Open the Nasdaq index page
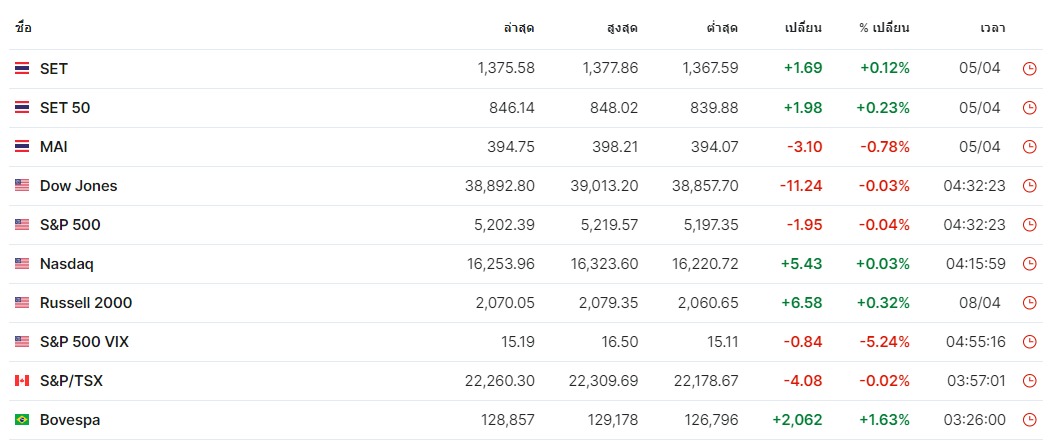This screenshot has width=1052, height=441. tap(67, 264)
